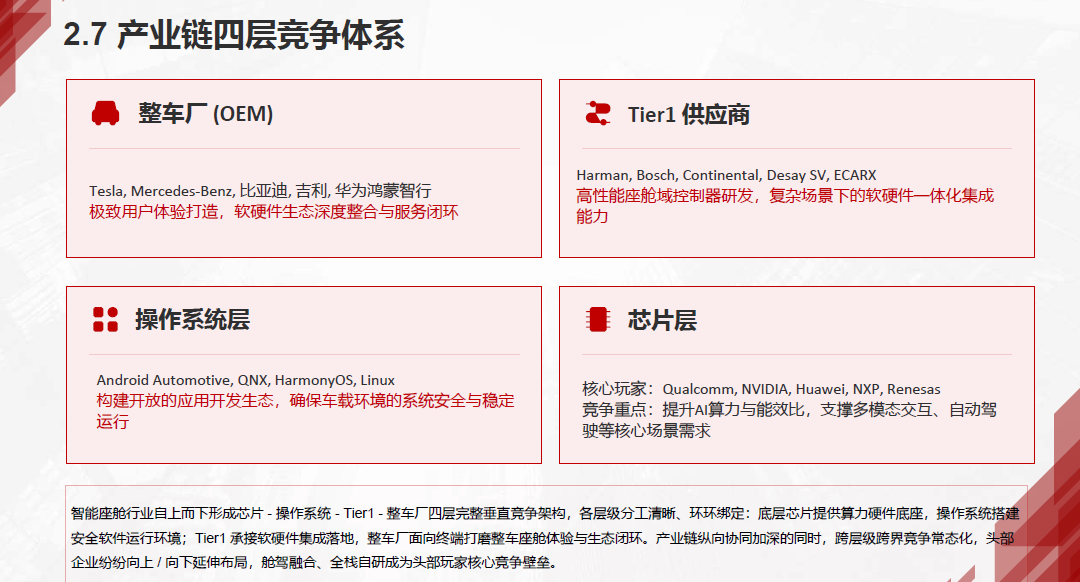This screenshot has height=582, width=1080.
Task: Click the Tier1 供应商 heading
Action: click(x=689, y=114)
